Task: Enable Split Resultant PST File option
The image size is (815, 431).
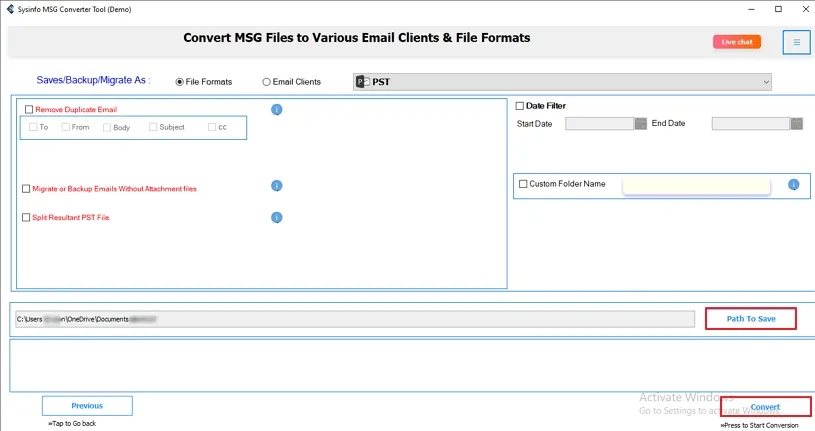Action: tap(26, 217)
